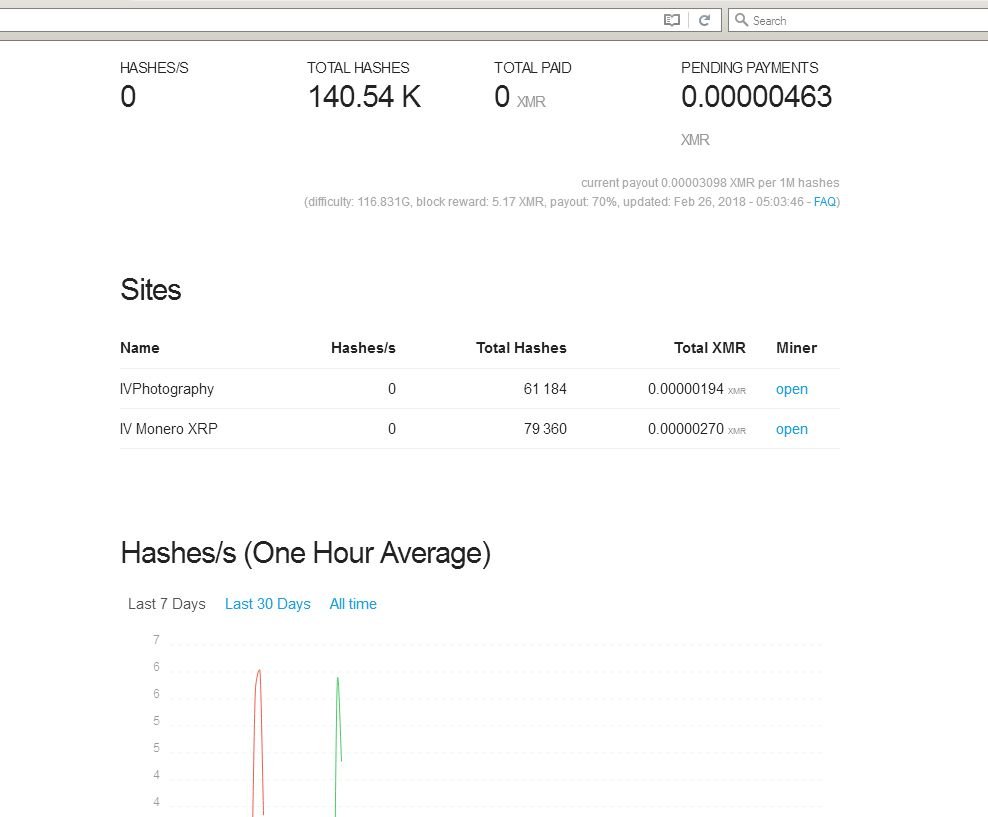Select the Last 7 Days tab
Image resolution: width=988 pixels, height=817 pixels.
click(166, 603)
